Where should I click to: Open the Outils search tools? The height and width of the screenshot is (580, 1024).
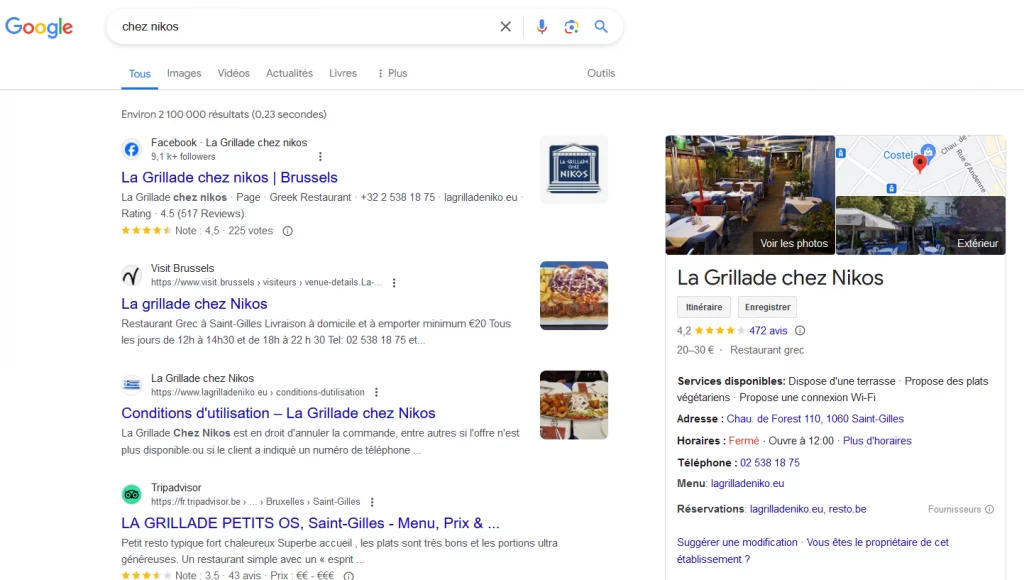[601, 73]
